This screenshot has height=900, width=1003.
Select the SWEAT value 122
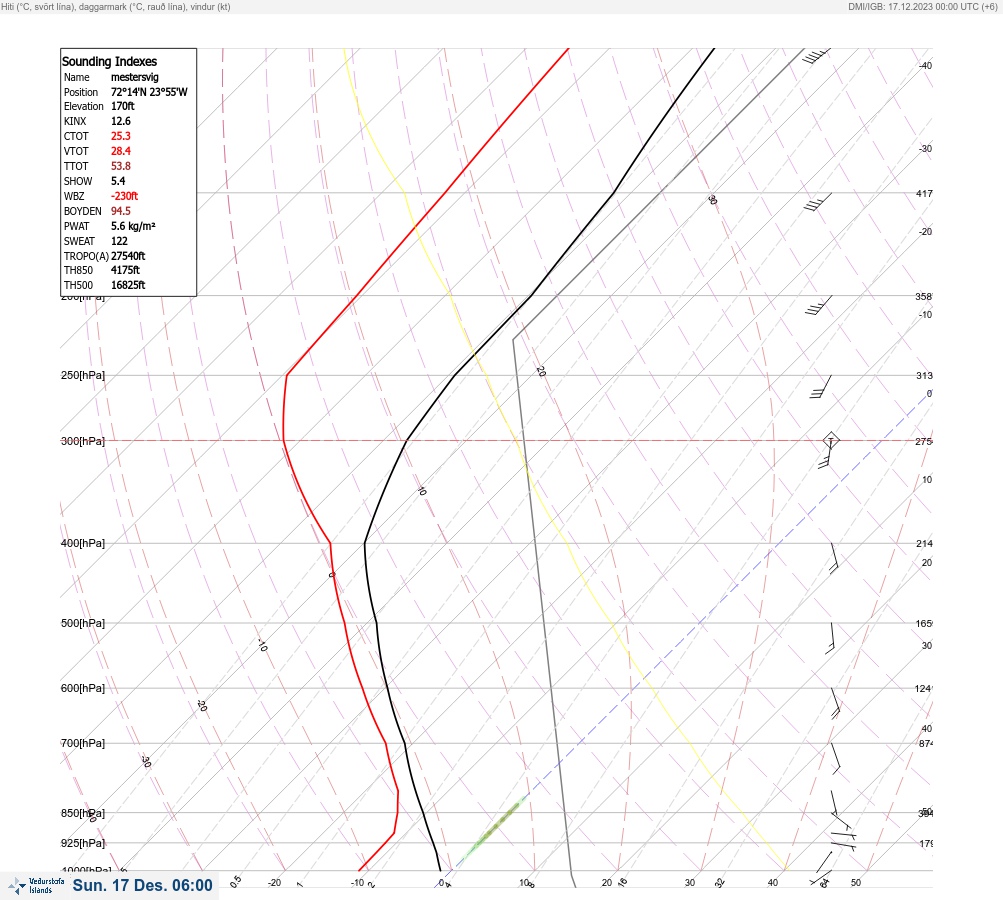(119, 241)
